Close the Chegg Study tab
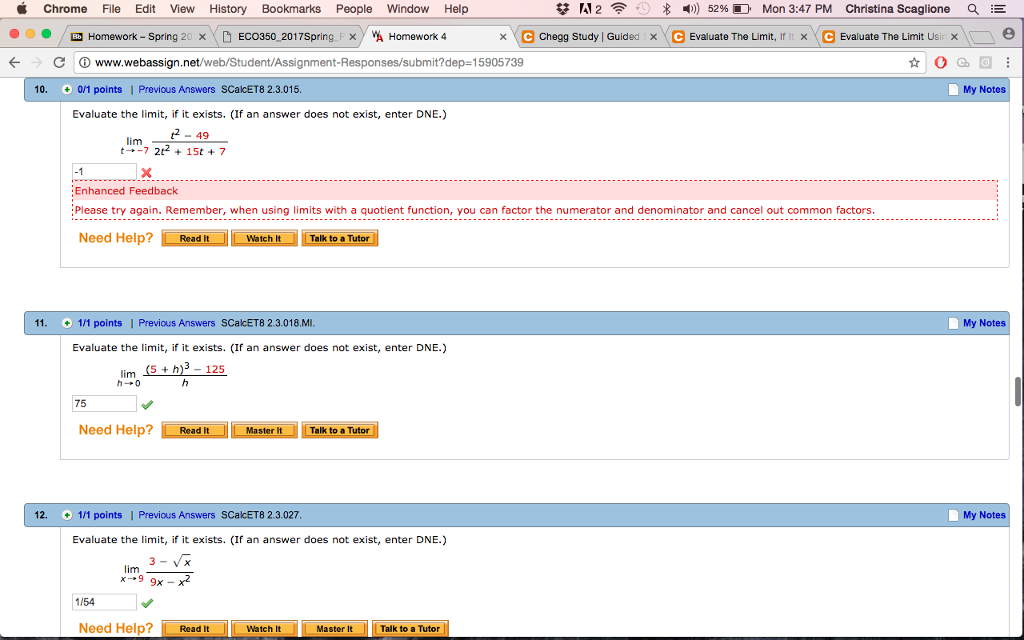Viewport: 1024px width, 640px height. coord(653,37)
